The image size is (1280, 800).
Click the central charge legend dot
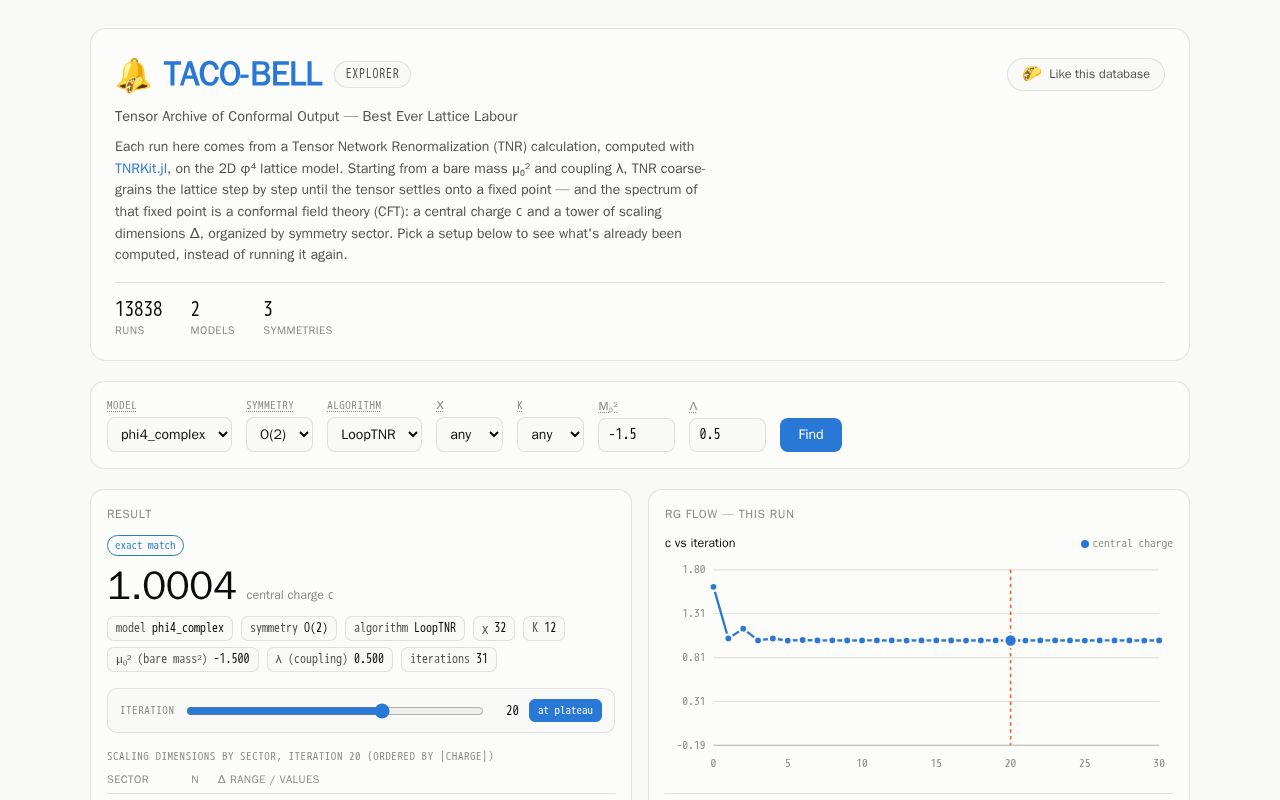(x=1085, y=544)
